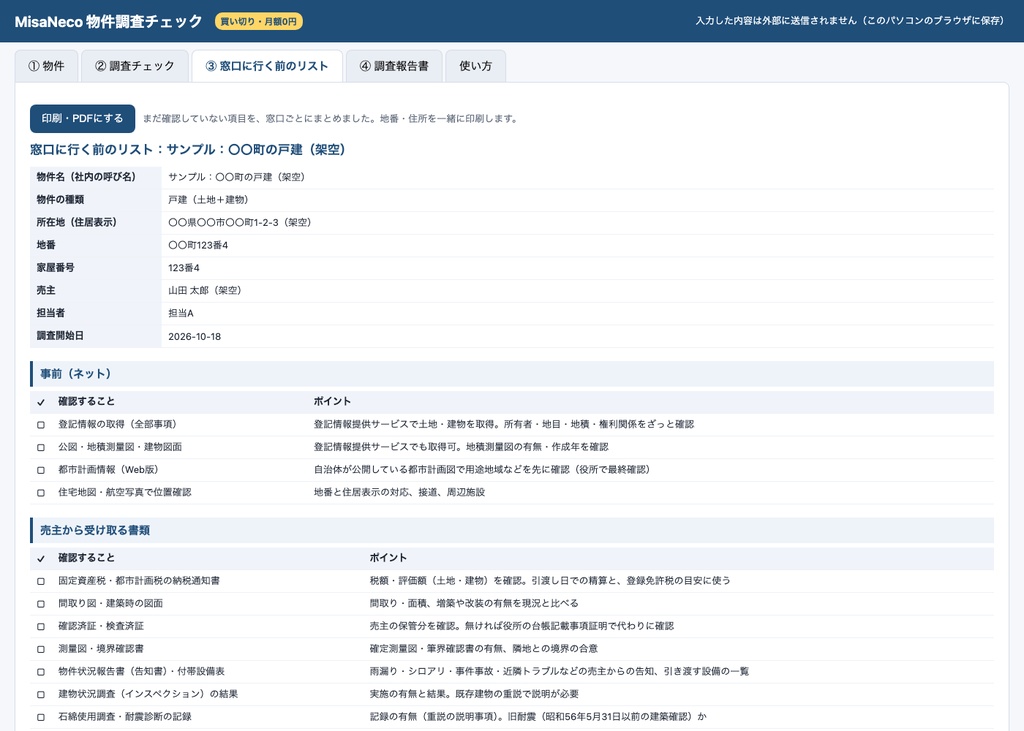
Task: Click the checkmark header in 売主から受け取る書類 table
Action: coord(41,559)
